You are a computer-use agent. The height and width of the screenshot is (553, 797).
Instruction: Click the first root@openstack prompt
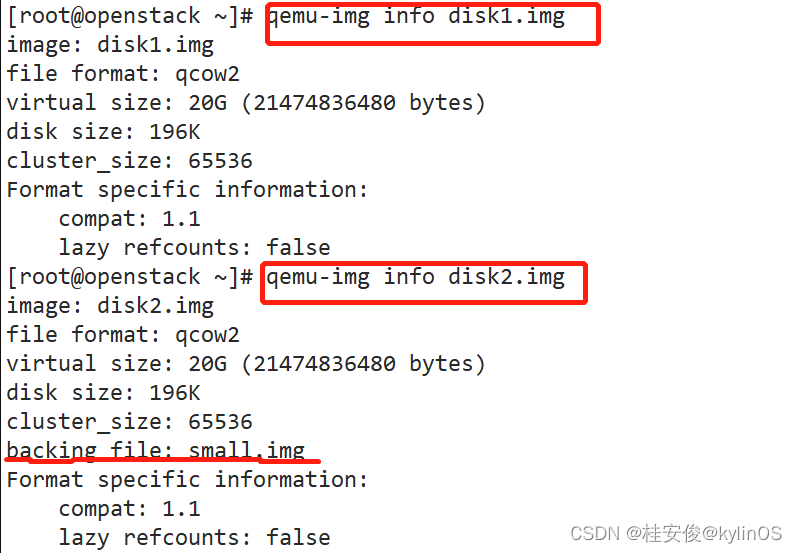pyautogui.click(x=130, y=17)
